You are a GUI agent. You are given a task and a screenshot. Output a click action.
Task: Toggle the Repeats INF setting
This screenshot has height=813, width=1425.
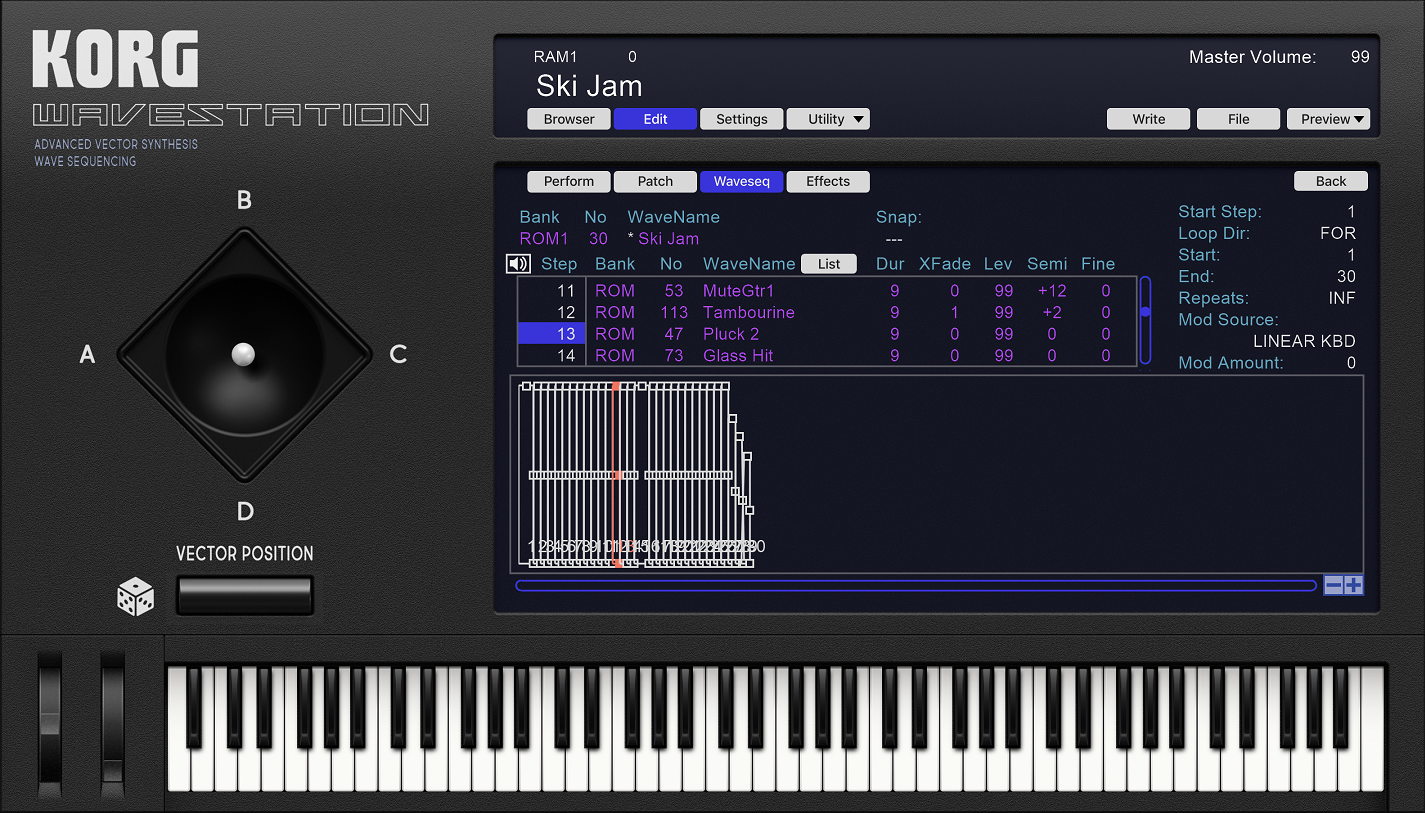(1342, 297)
